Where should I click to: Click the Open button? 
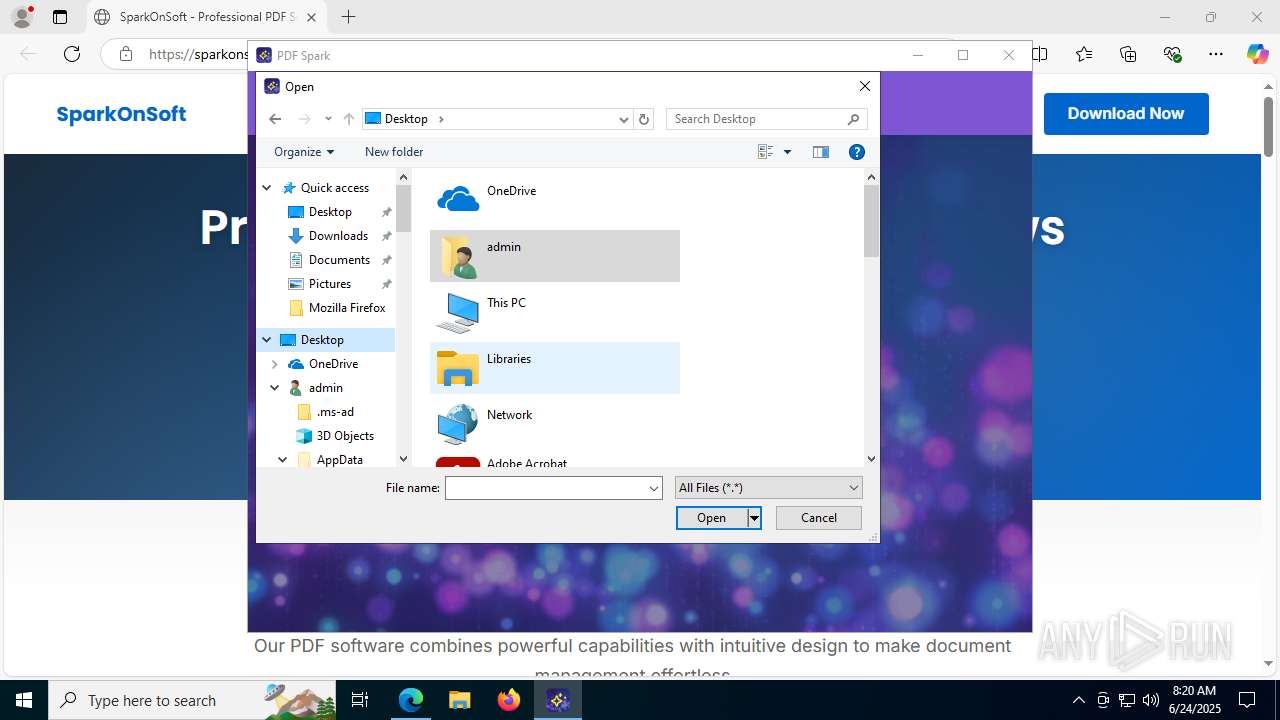712,518
